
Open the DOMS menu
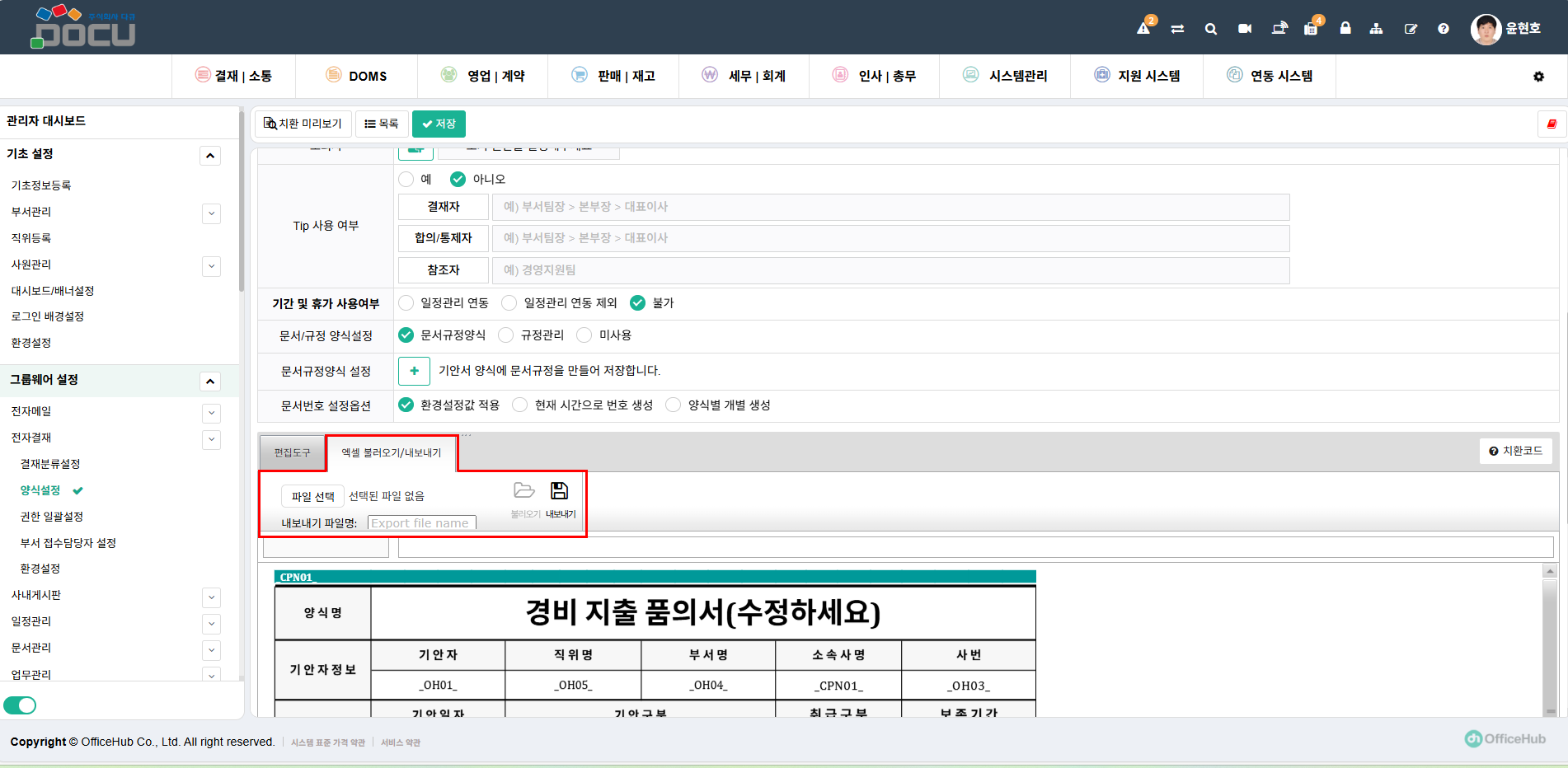pos(356,76)
